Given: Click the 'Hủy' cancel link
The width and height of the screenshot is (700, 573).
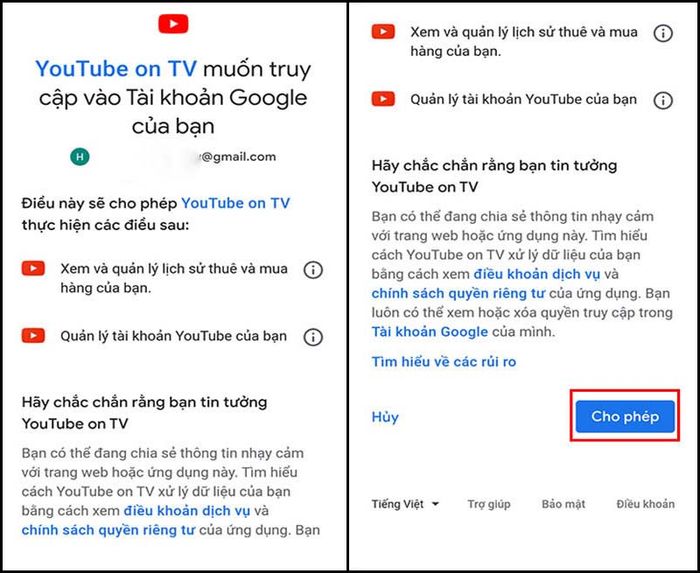Looking at the screenshot, I should pos(385,417).
